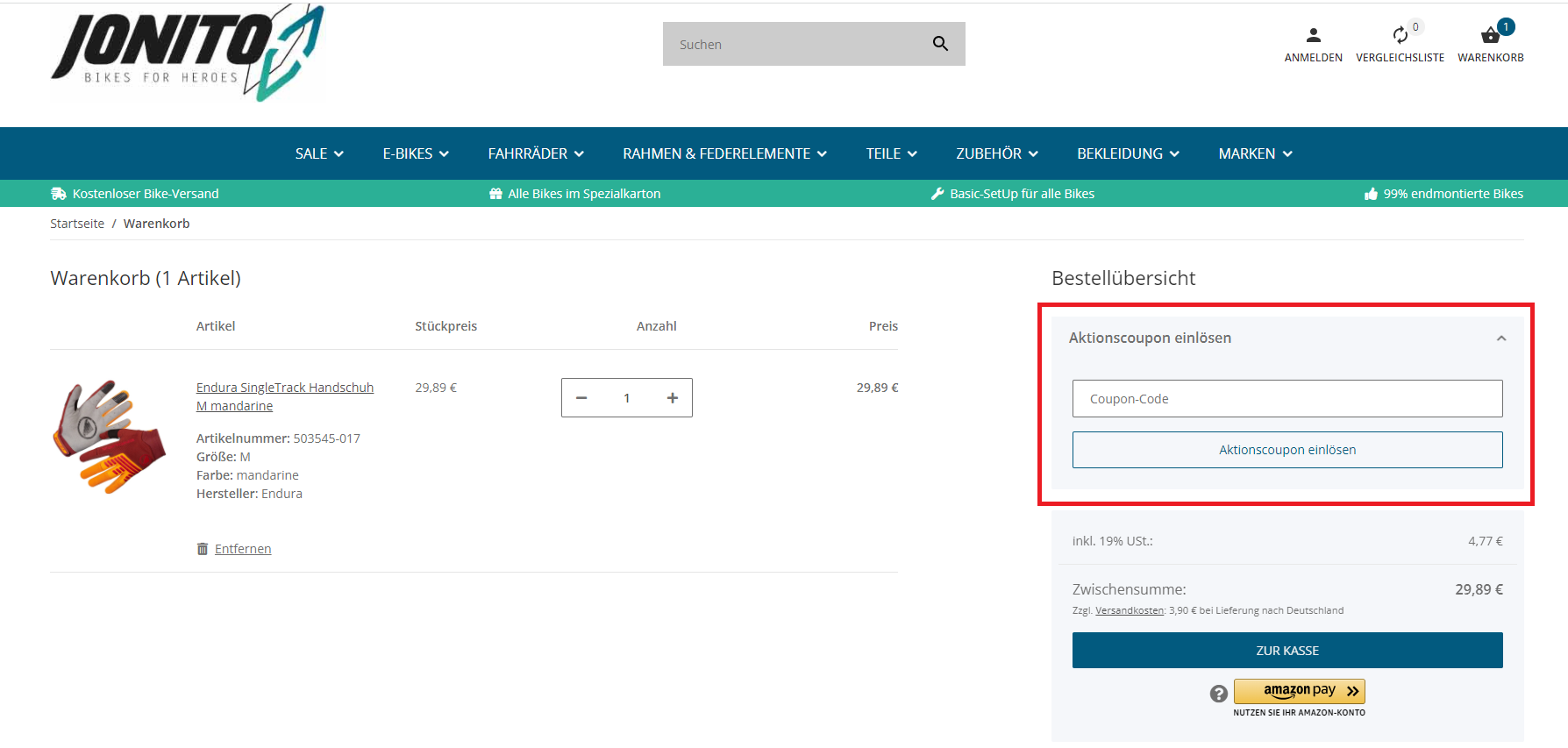This screenshot has width=1568, height=748.
Task: Click the Amazon Pay help question icon
Action: coord(1218,694)
